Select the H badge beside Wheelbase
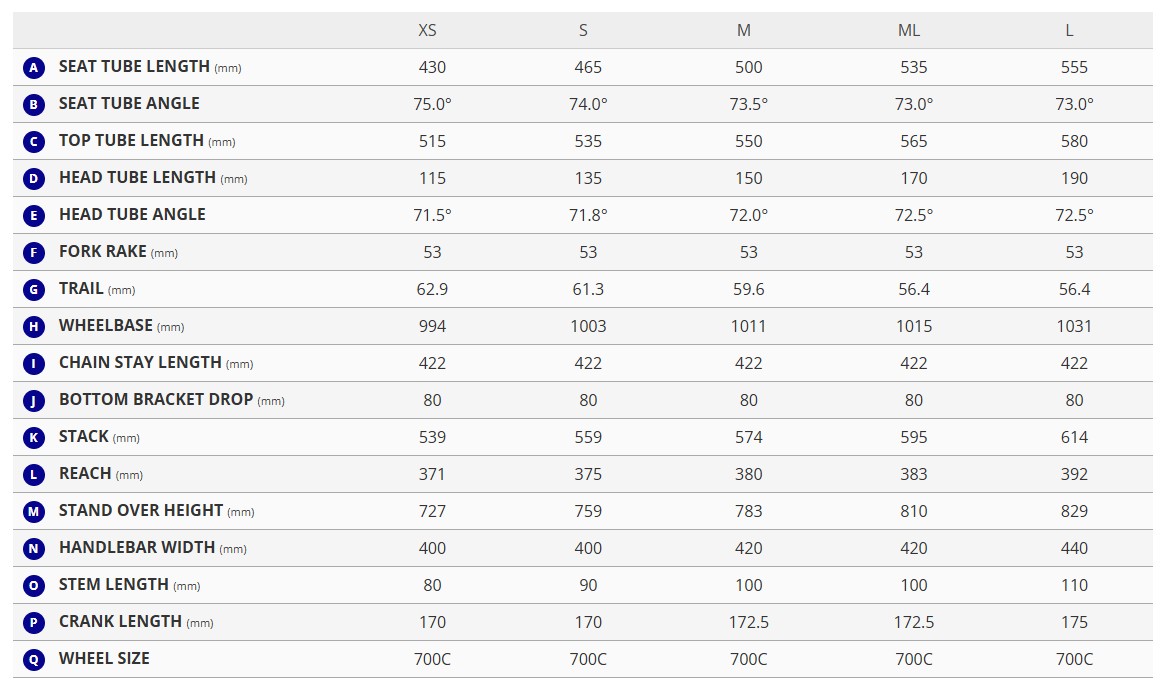Screen dimensions: 1169x692 34,327
